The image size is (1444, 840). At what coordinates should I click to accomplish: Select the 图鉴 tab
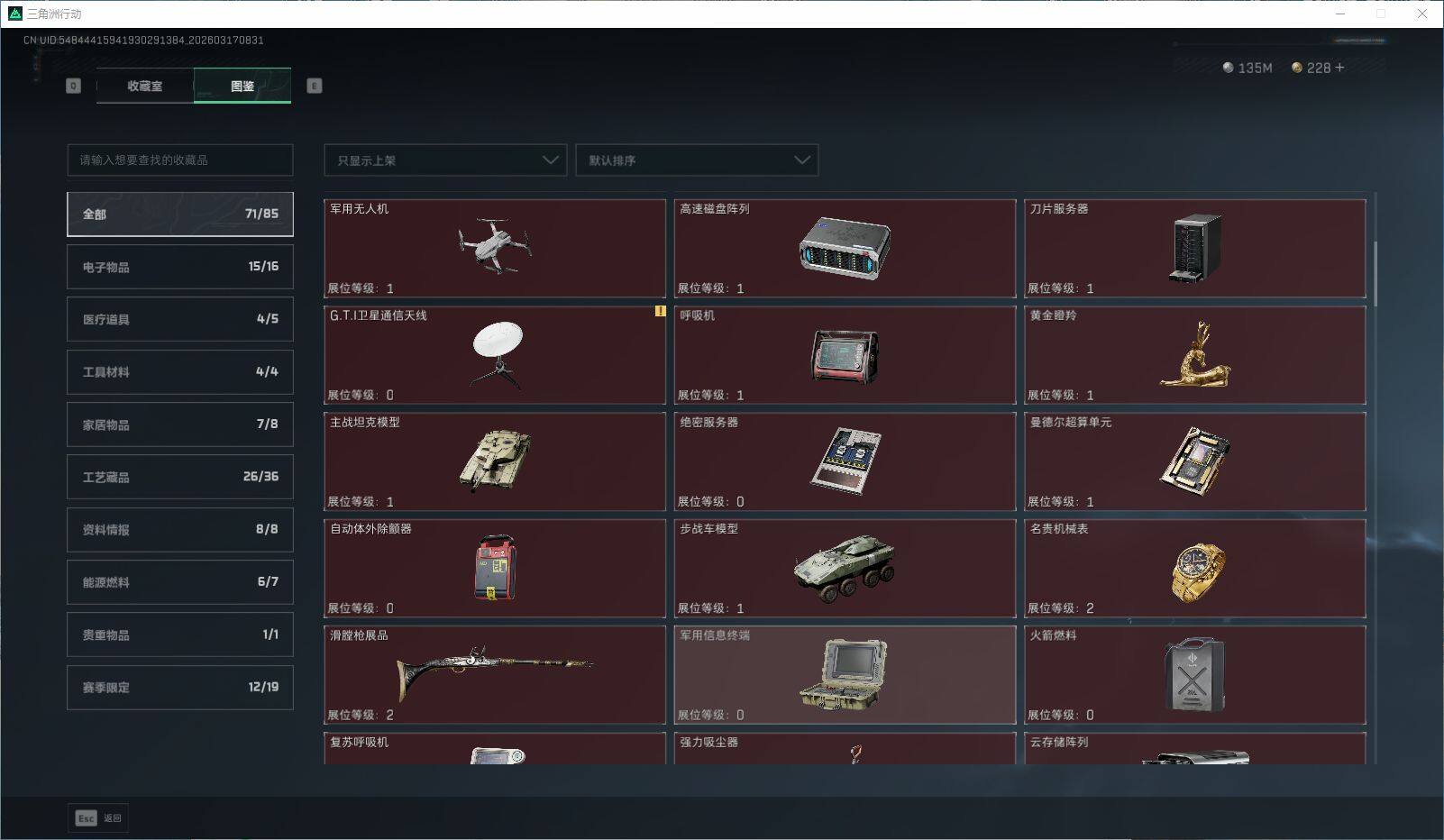point(242,86)
